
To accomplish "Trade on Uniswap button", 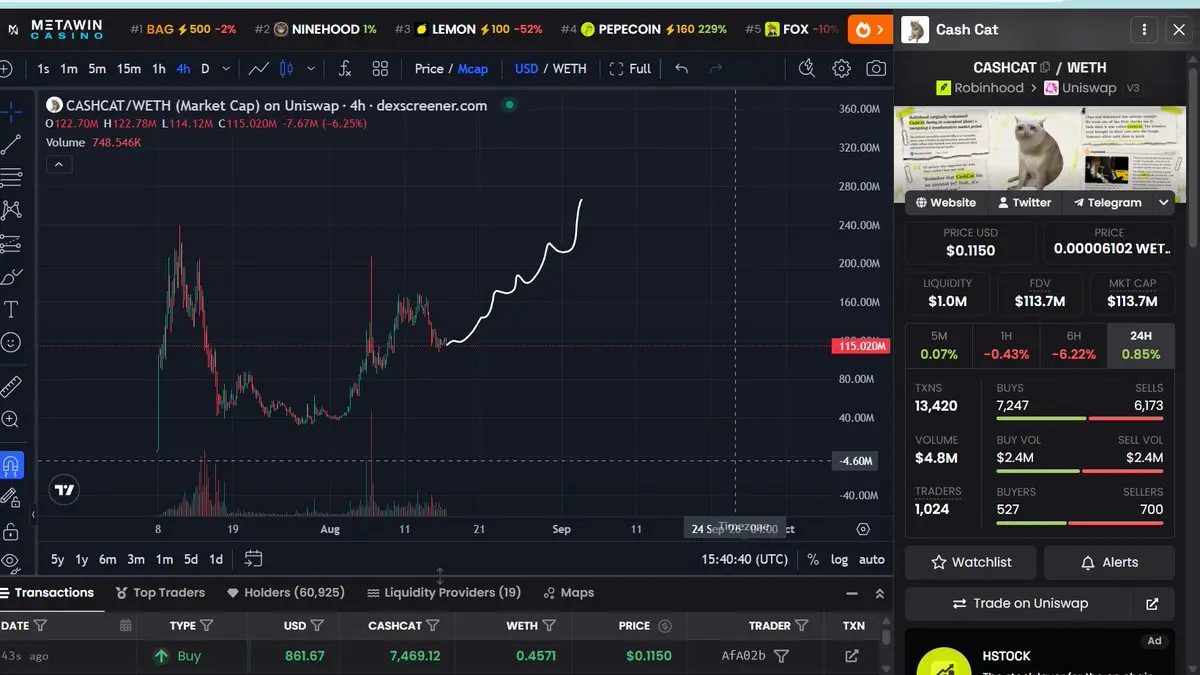I will pos(1020,604).
